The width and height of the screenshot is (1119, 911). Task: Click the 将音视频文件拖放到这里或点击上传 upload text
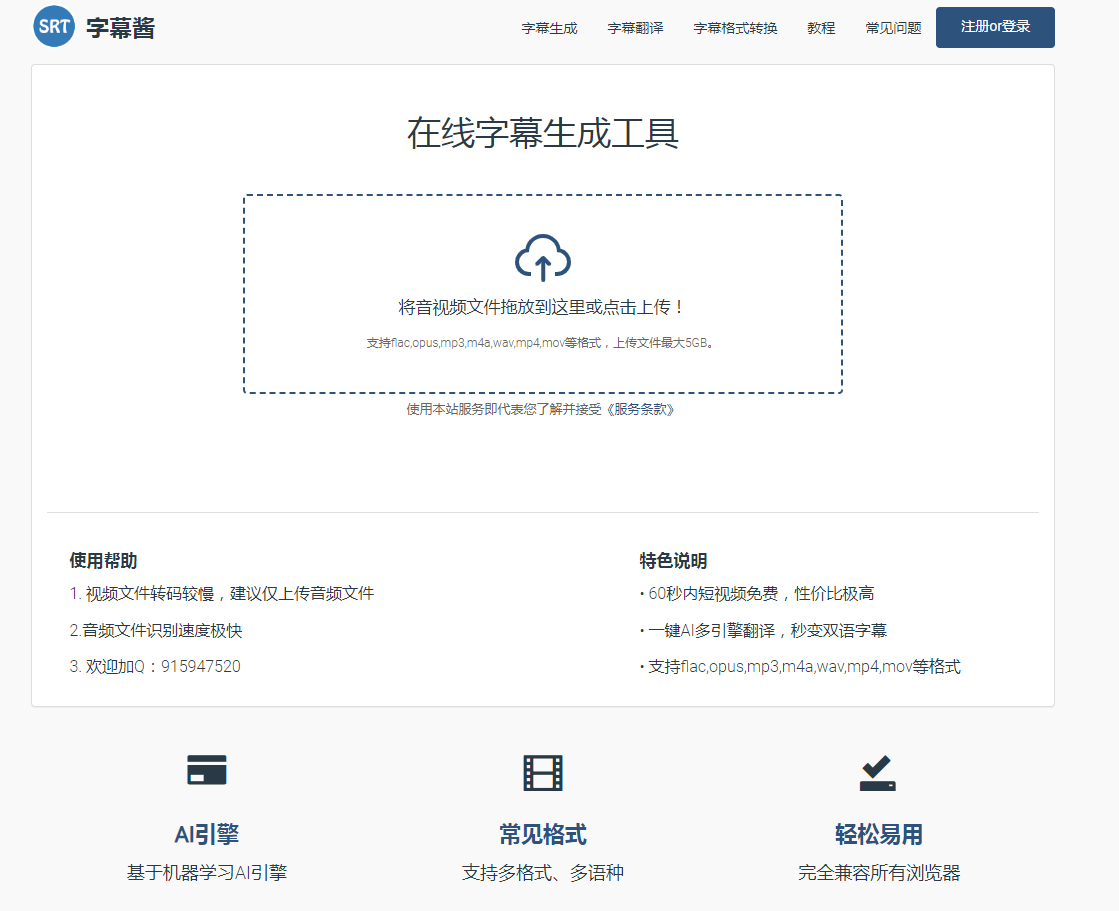point(542,307)
